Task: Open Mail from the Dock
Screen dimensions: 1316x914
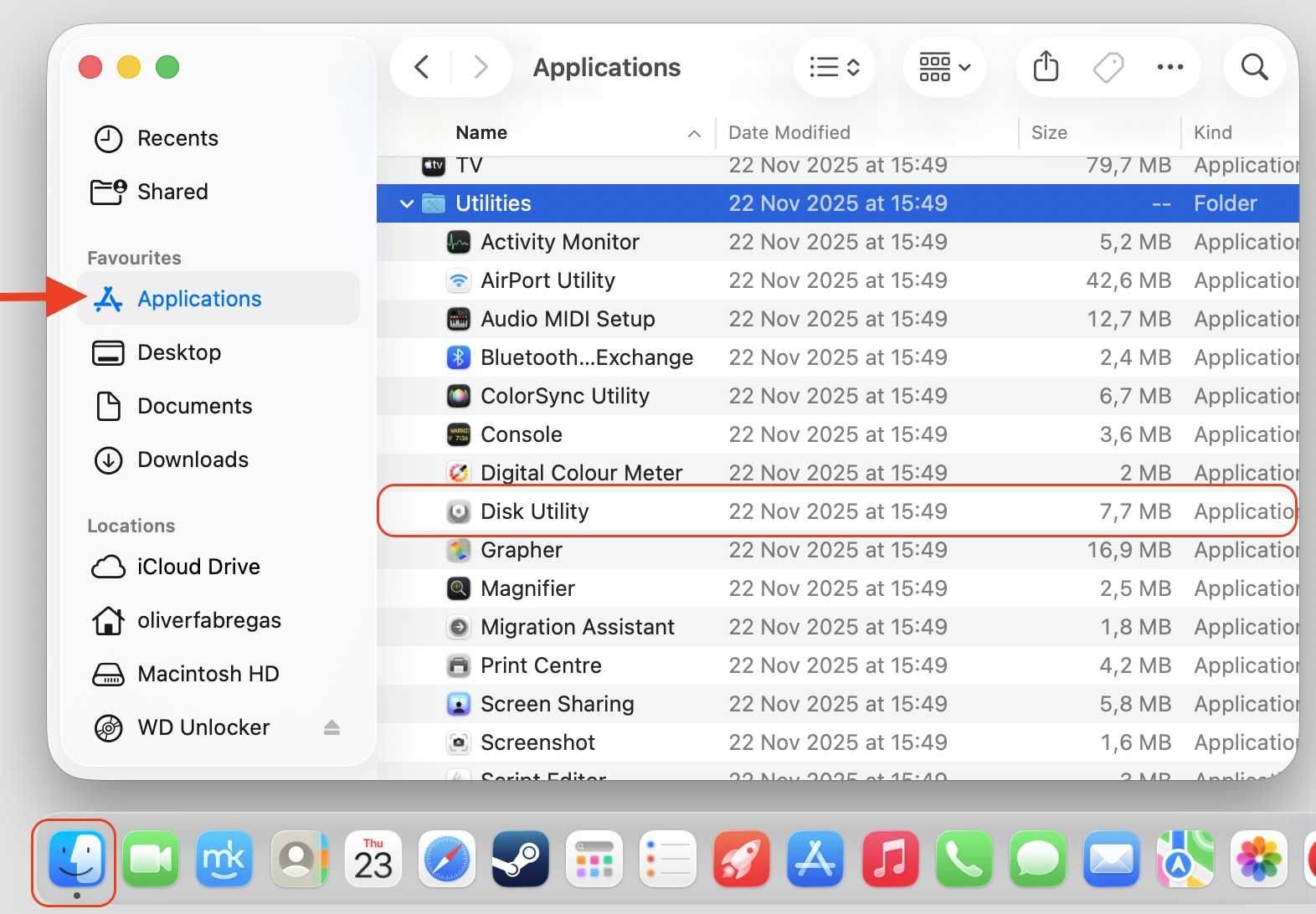Action: click(x=1112, y=859)
